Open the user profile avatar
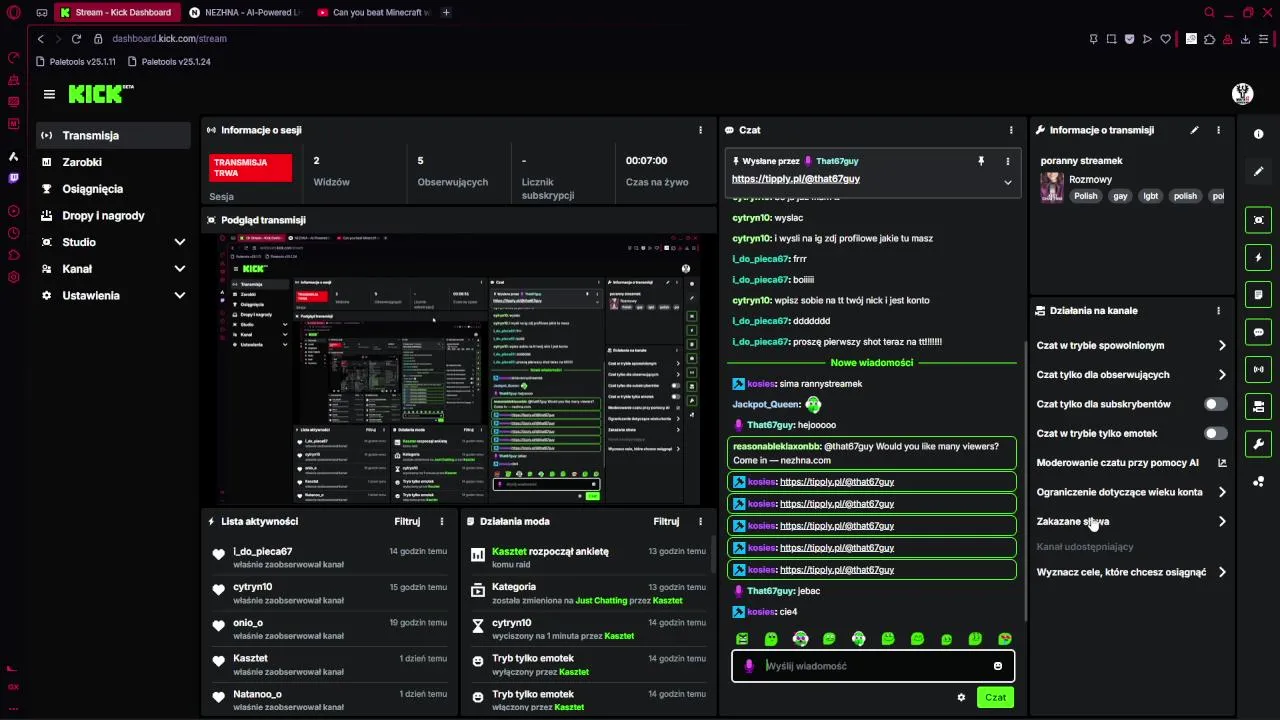Viewport: 1280px width, 720px height. coord(1242,94)
